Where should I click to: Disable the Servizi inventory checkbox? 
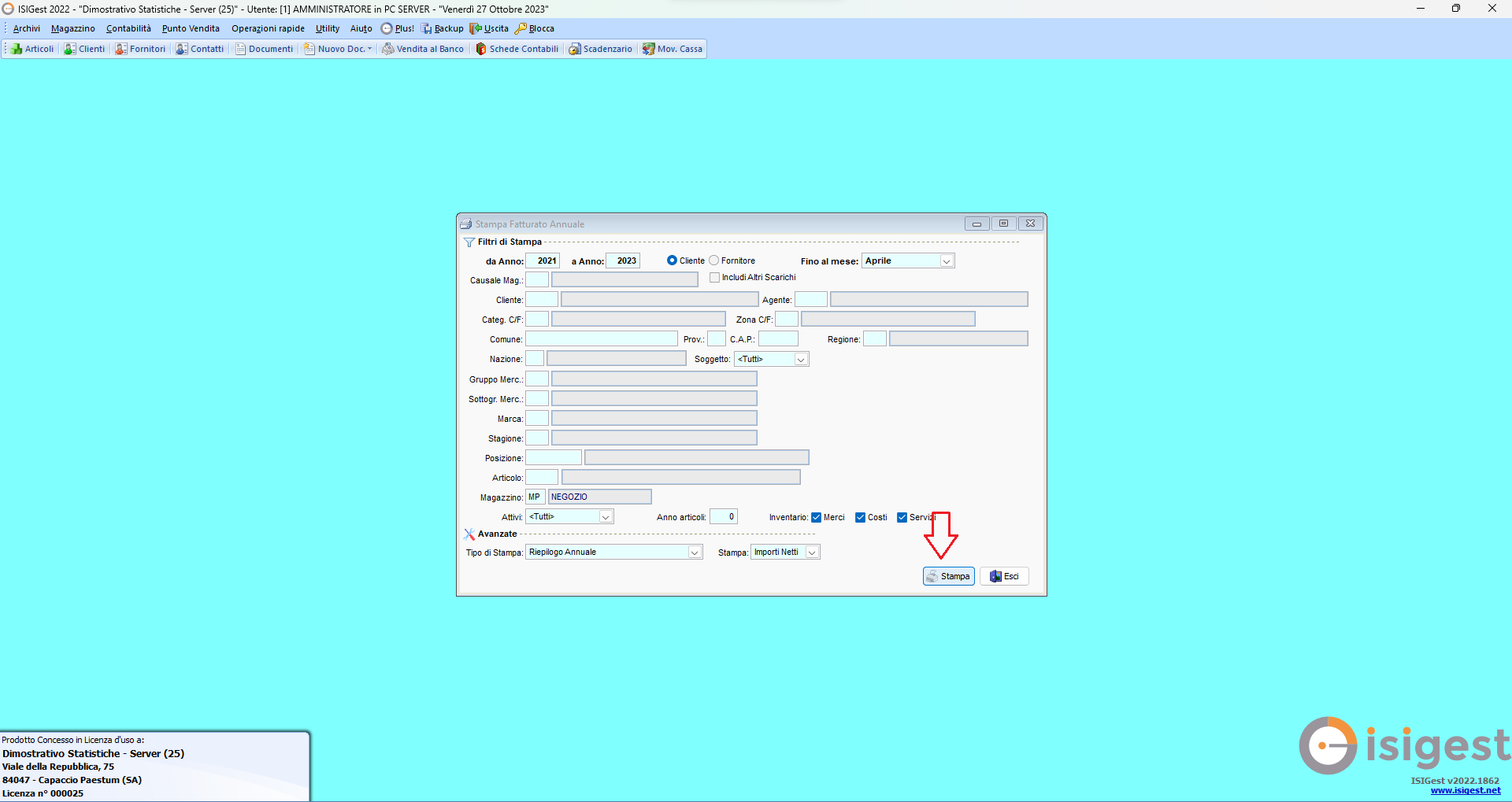point(902,517)
